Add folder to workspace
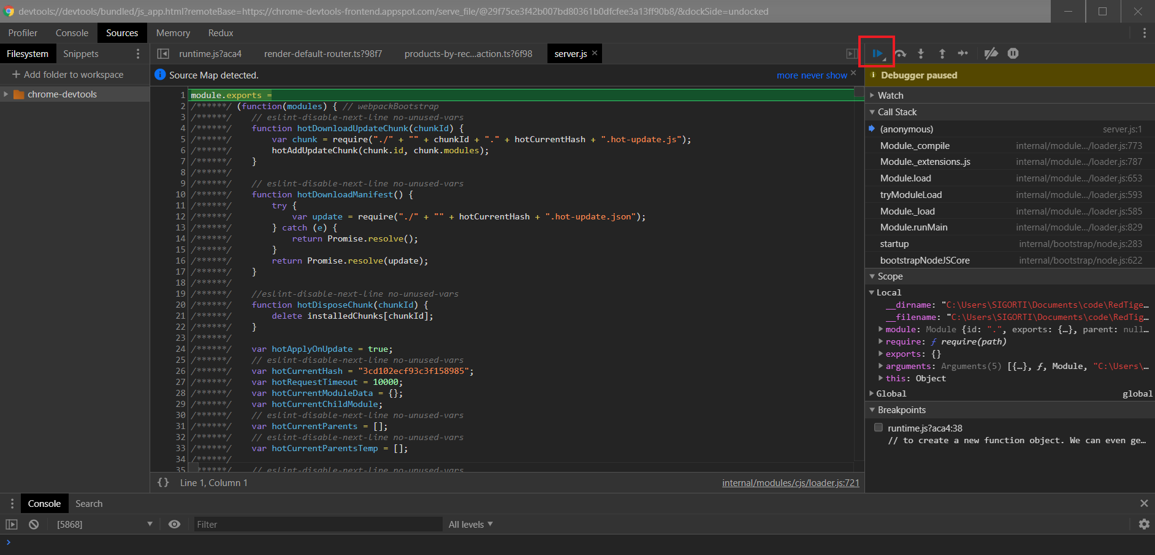The image size is (1155, 555). pyautogui.click(x=68, y=74)
